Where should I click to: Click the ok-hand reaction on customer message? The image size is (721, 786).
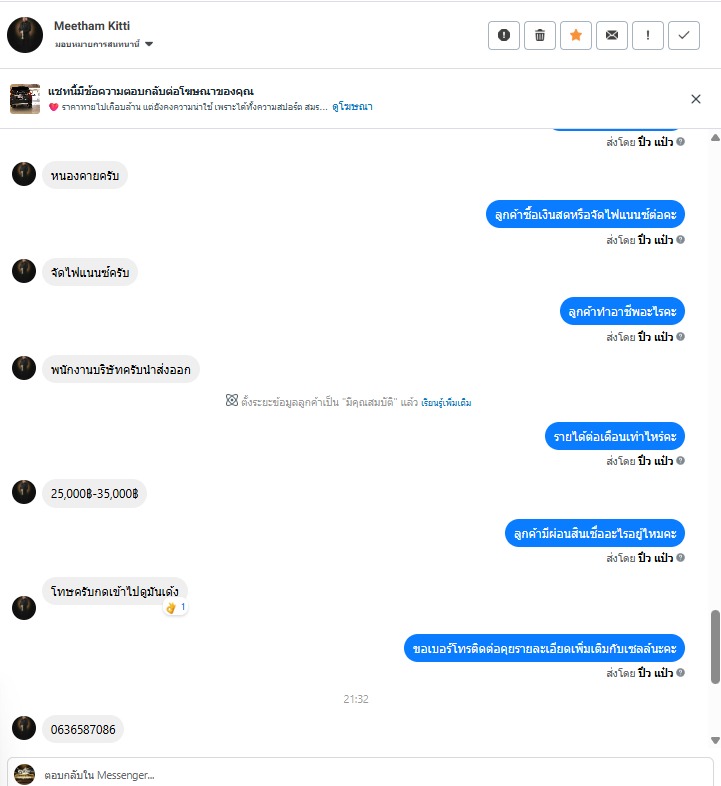click(175, 608)
